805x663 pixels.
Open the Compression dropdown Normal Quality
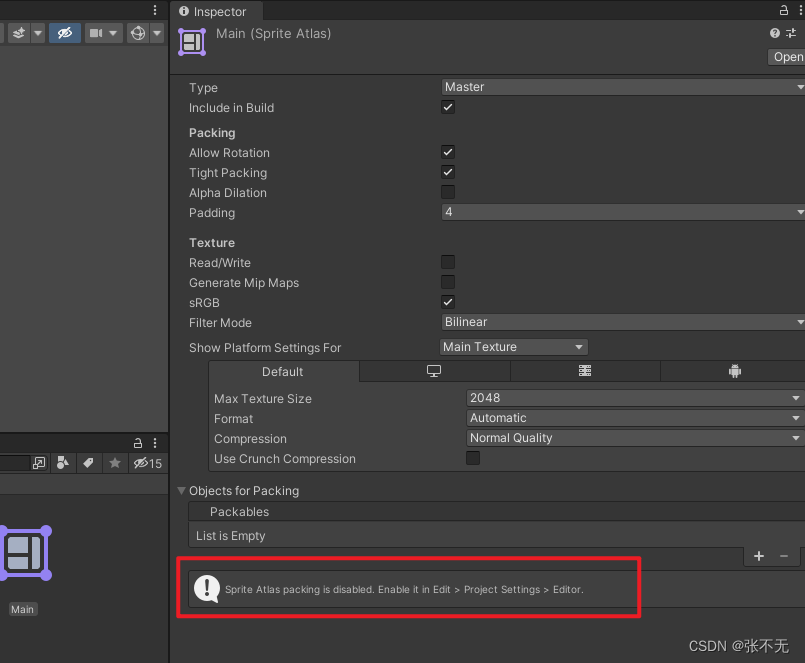[635, 438]
